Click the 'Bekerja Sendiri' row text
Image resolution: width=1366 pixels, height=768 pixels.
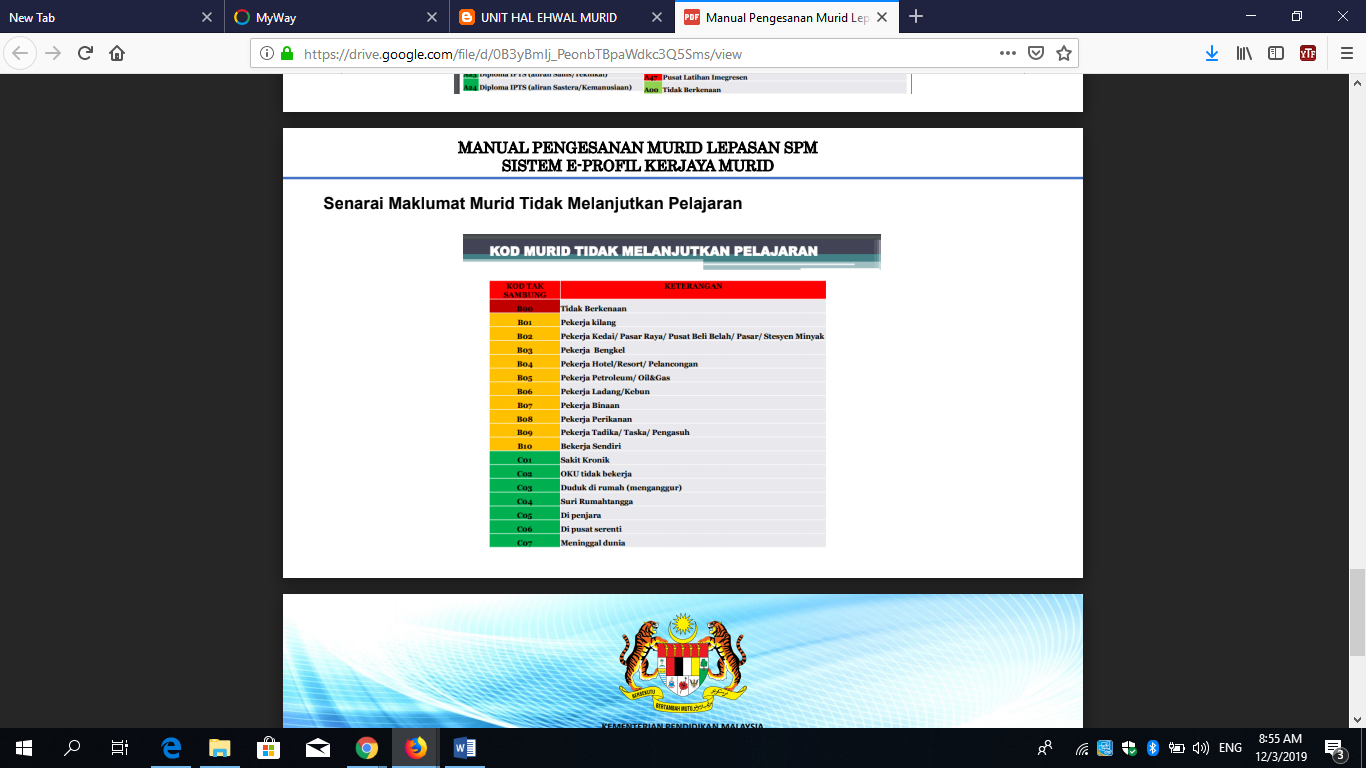coord(591,446)
